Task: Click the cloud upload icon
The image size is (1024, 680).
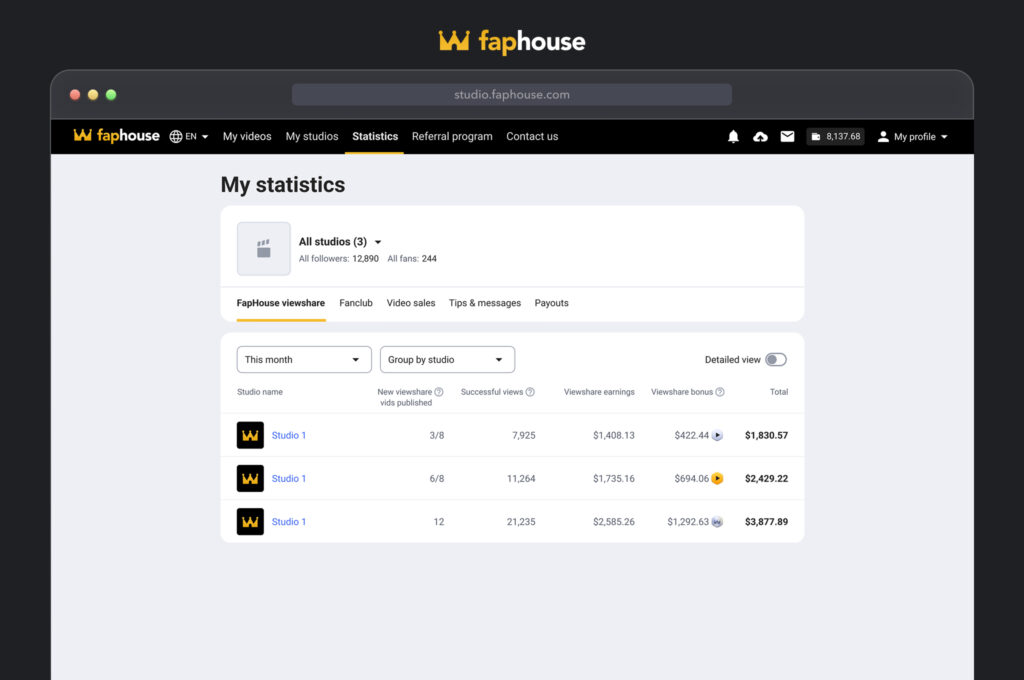Action: tap(760, 137)
